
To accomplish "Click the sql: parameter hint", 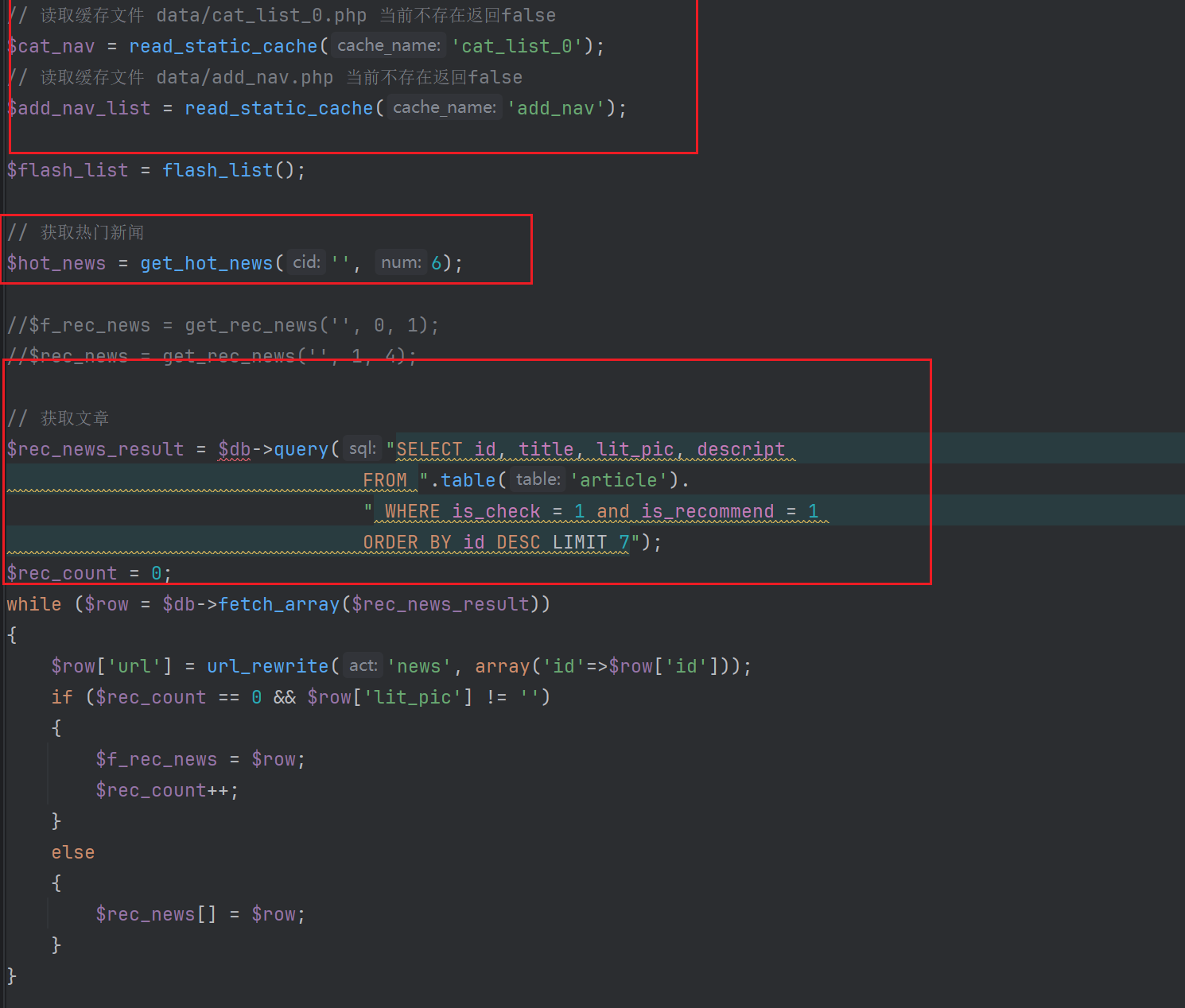I will tap(363, 448).
